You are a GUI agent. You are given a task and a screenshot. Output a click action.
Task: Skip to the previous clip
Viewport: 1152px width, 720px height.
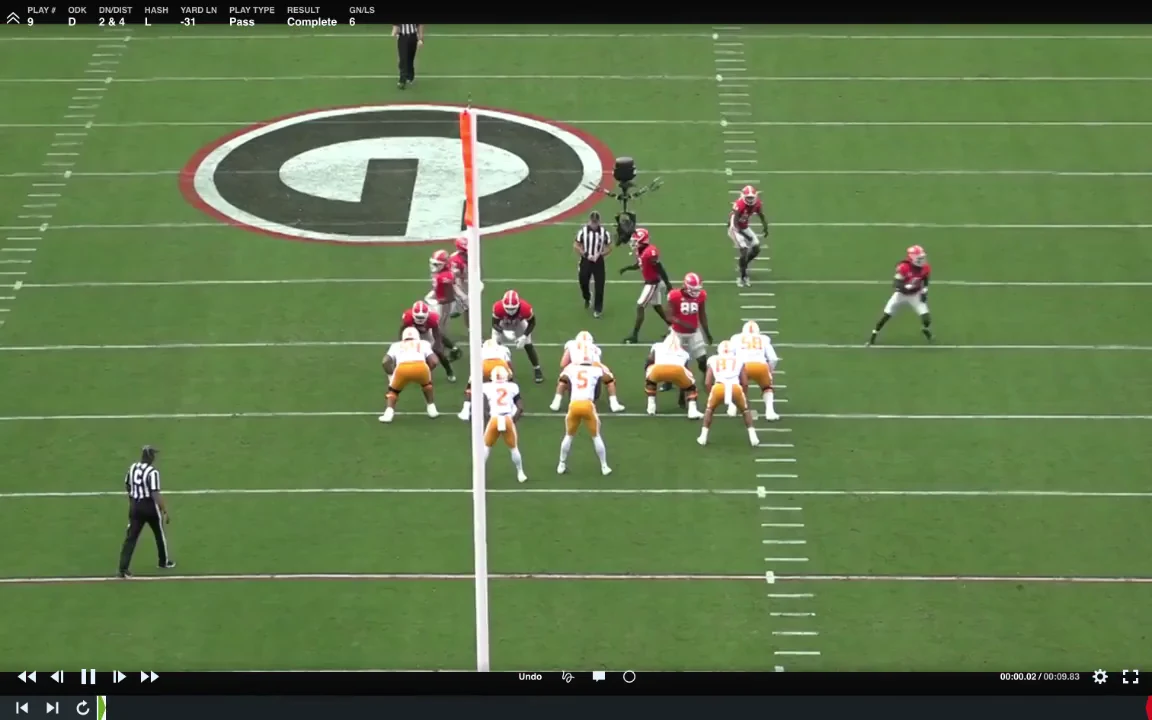pos(22,708)
